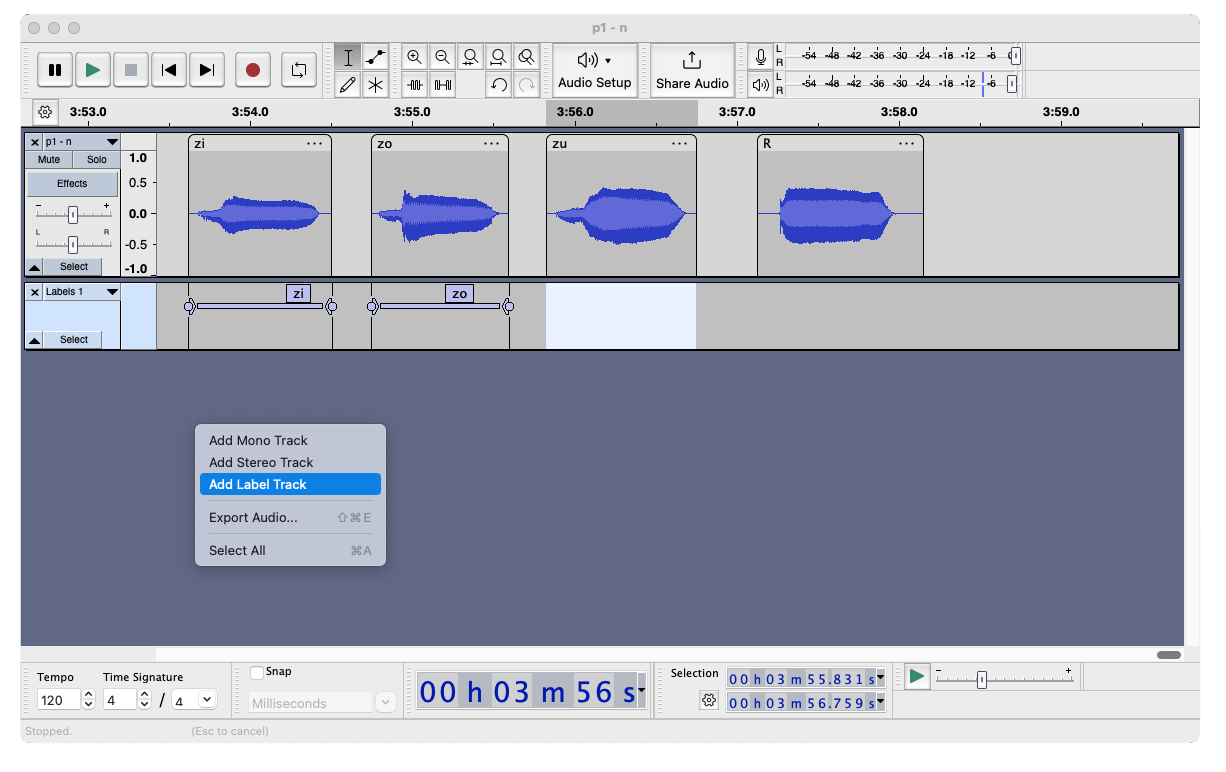1226x772 pixels.
Task: Adjust the p1 - n track gain slider
Action: pyautogui.click(x=73, y=214)
